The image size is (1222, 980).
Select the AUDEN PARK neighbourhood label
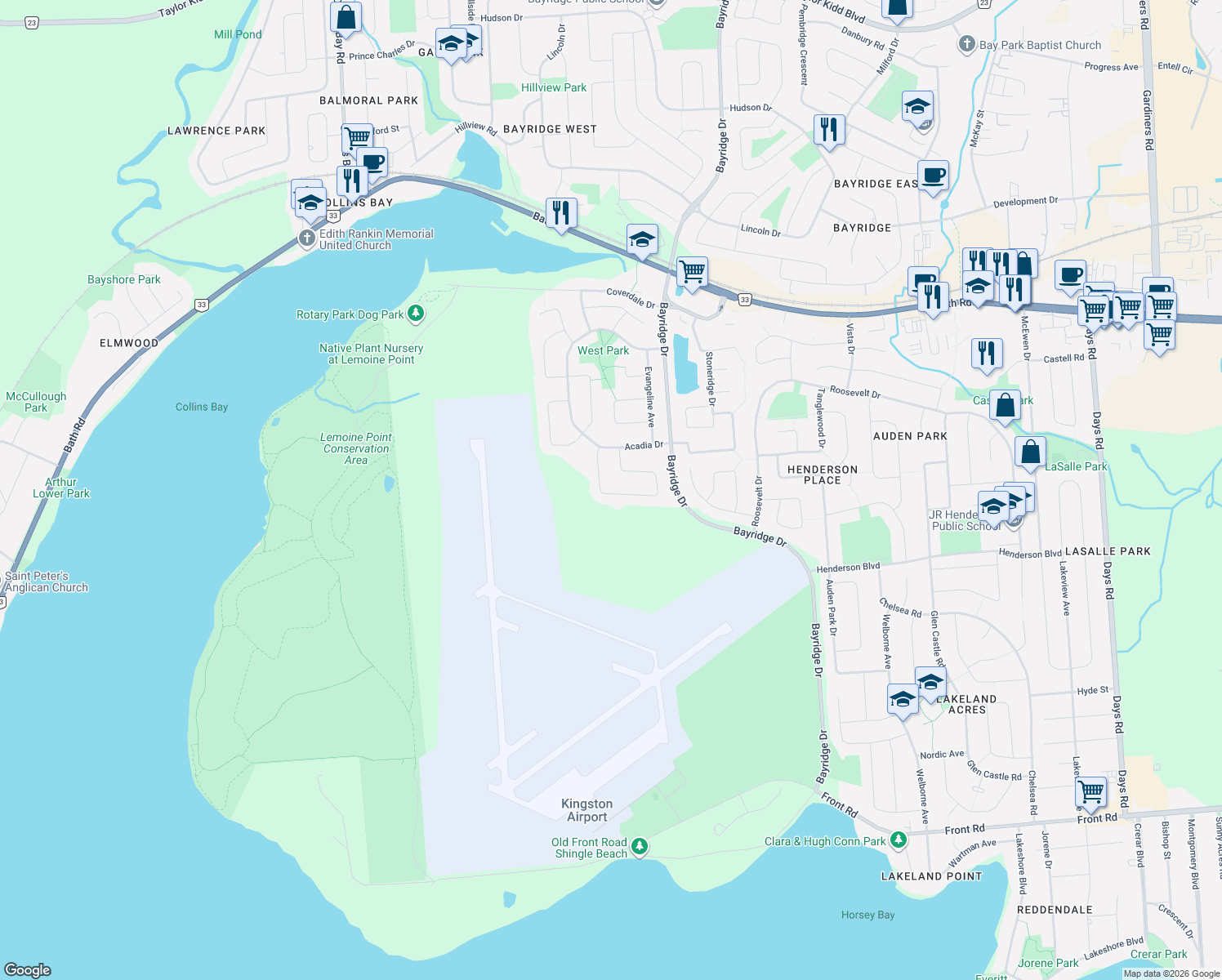[910, 436]
